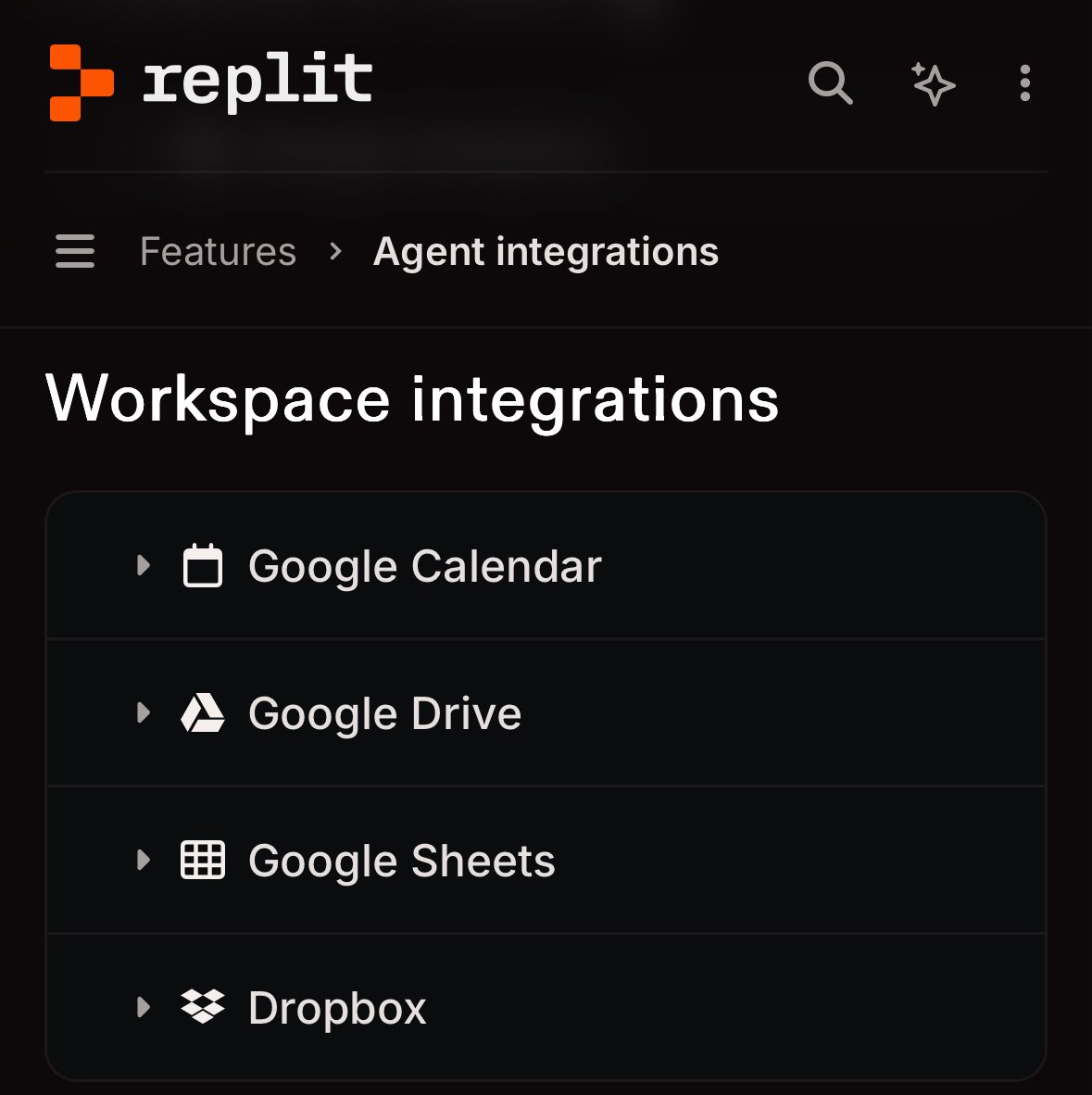
Task: Expand the Google Calendar section
Action: point(144,566)
